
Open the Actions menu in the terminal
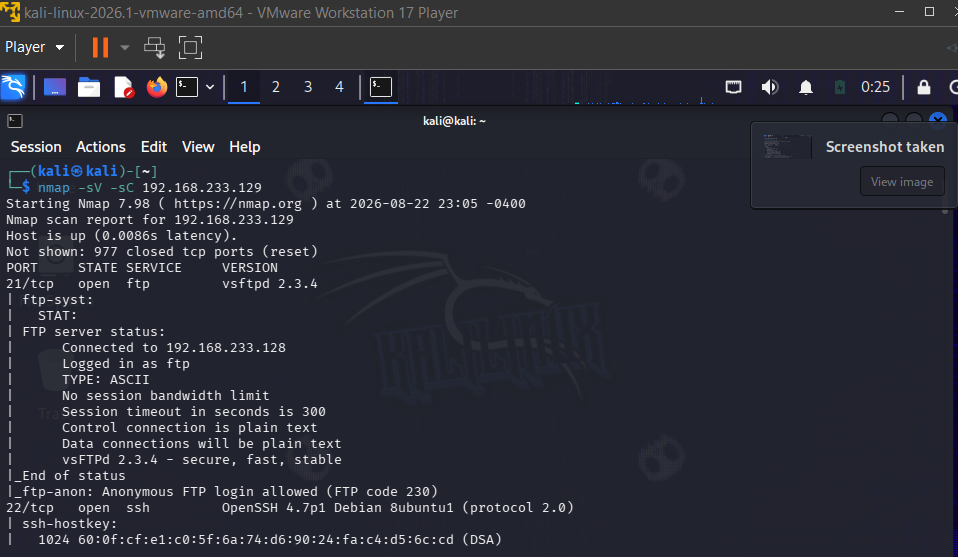tap(101, 147)
